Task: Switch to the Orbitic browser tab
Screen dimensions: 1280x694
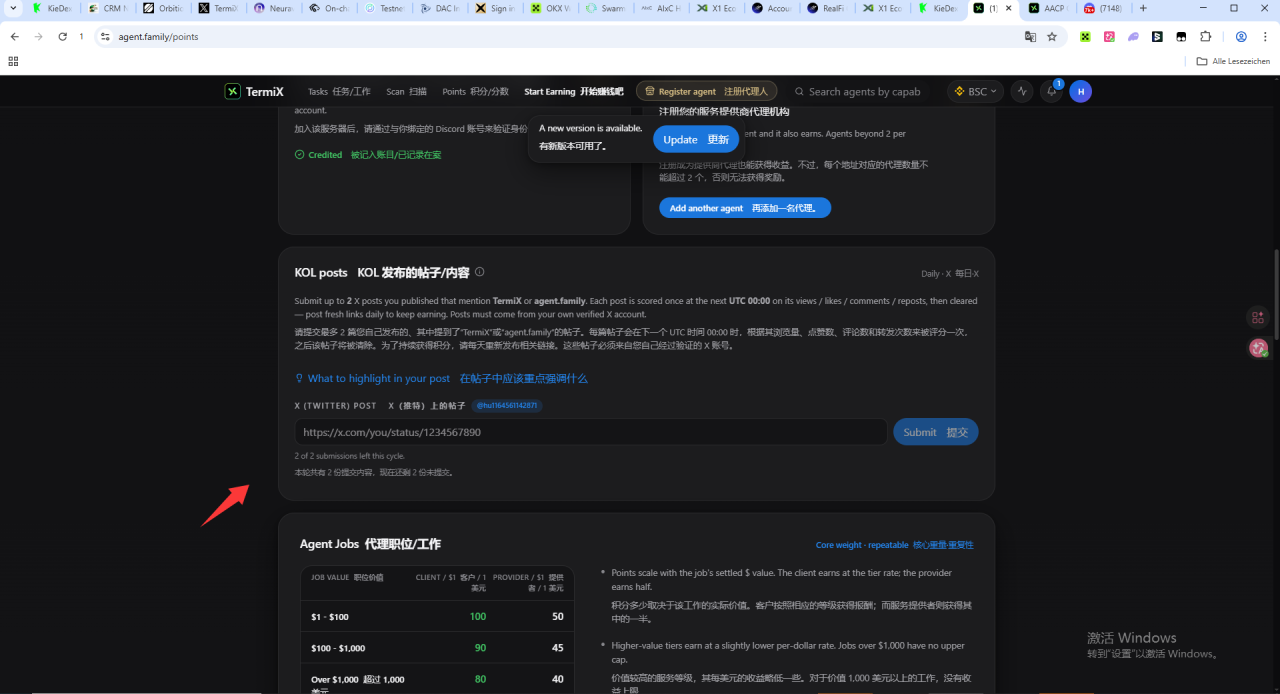Action: (x=163, y=8)
